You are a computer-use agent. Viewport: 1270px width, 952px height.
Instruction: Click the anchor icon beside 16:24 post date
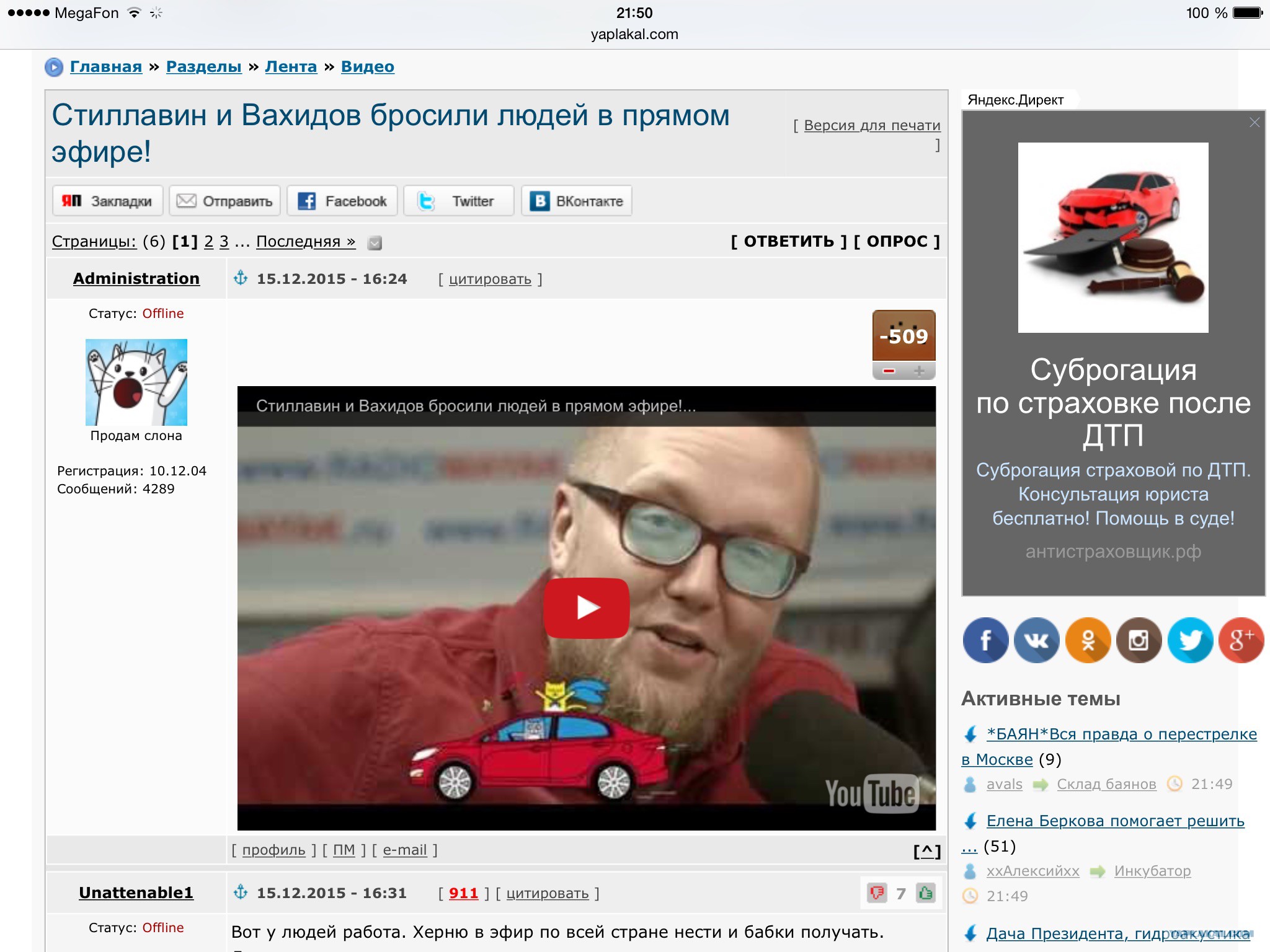tap(241, 278)
